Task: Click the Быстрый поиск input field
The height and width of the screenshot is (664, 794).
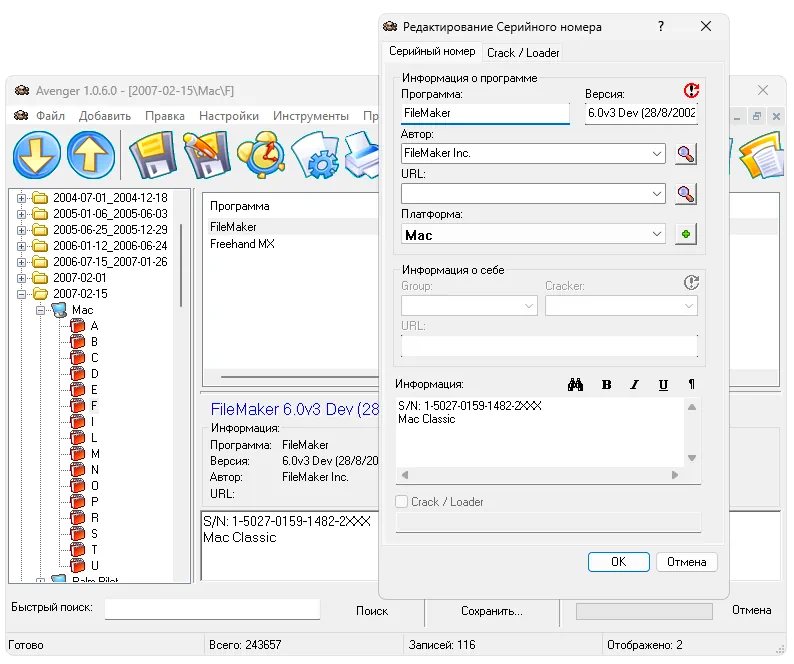Action: (212, 609)
